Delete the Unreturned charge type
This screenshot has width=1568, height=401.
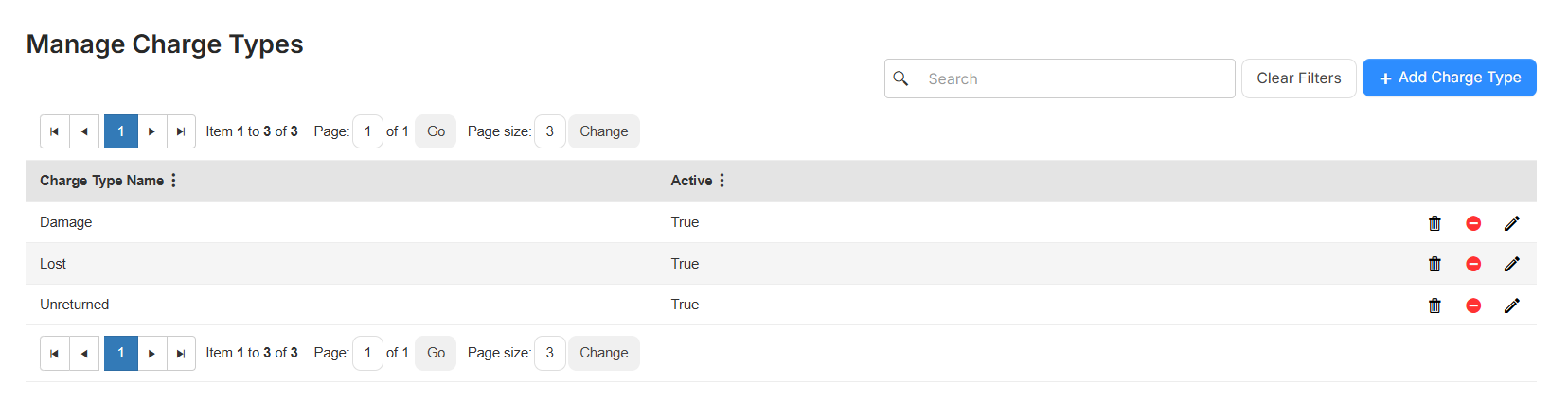1434,305
